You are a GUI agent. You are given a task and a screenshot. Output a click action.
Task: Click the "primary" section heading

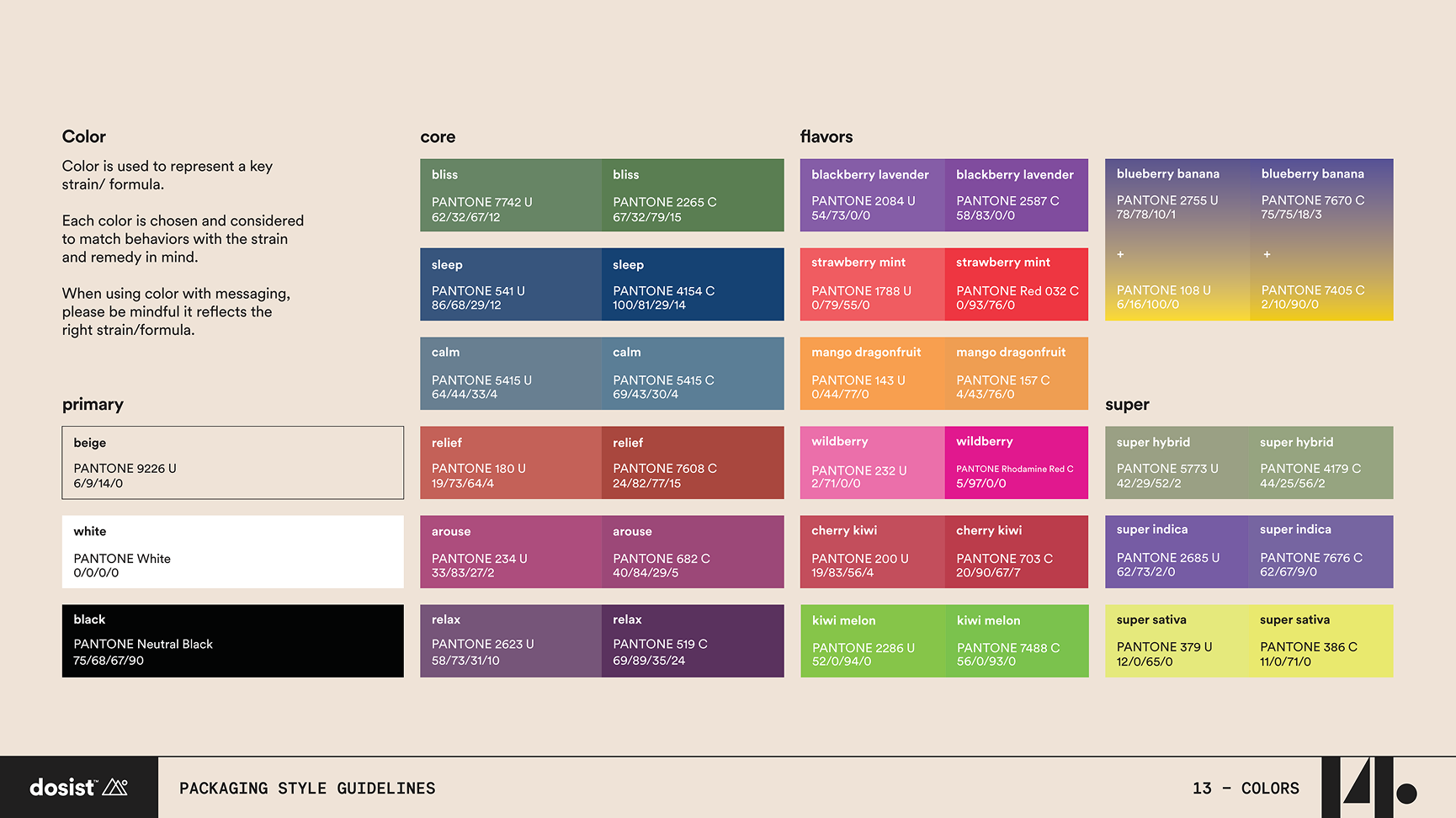pyautogui.click(x=93, y=405)
